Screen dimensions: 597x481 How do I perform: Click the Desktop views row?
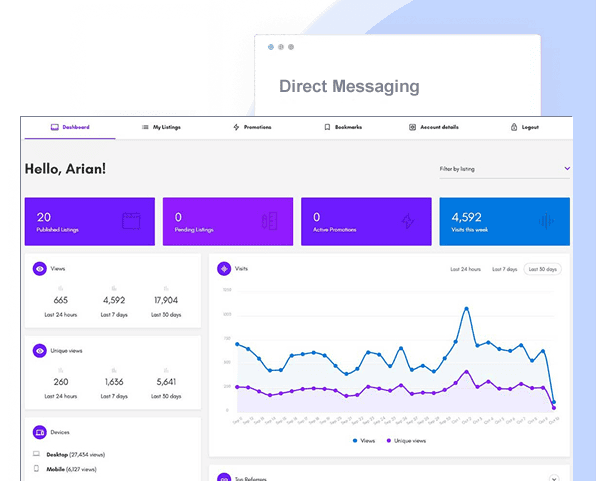69,454
